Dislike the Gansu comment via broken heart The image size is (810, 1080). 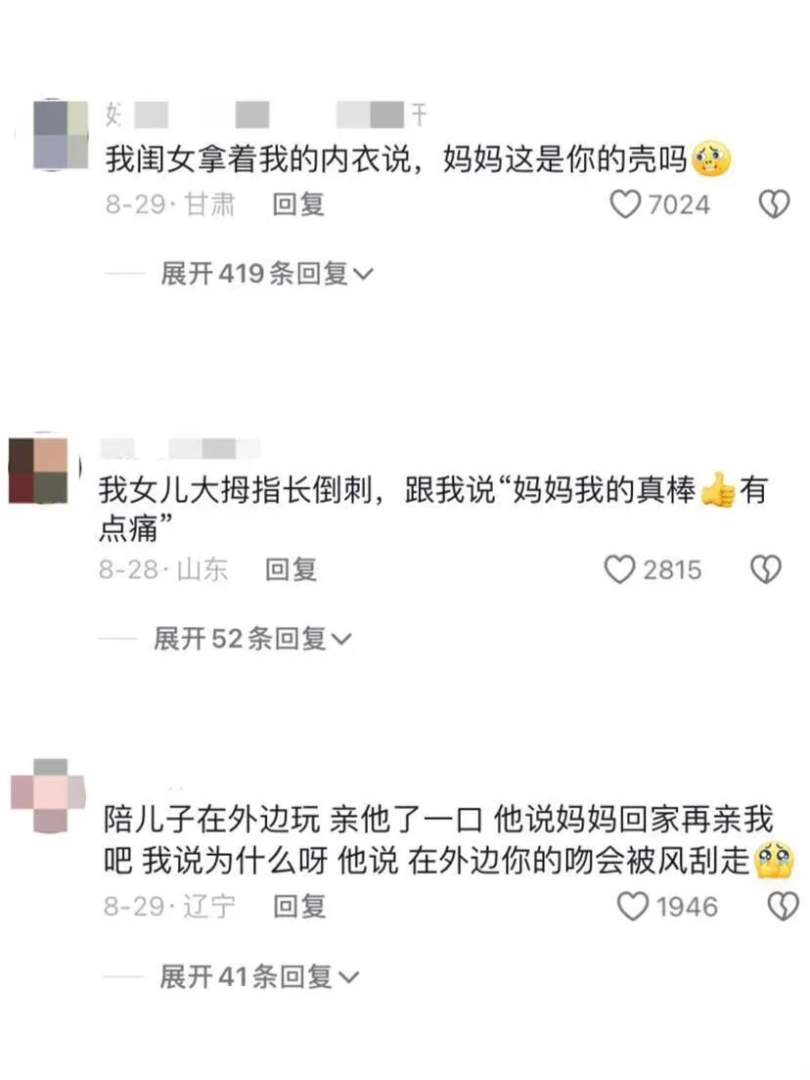(773, 205)
